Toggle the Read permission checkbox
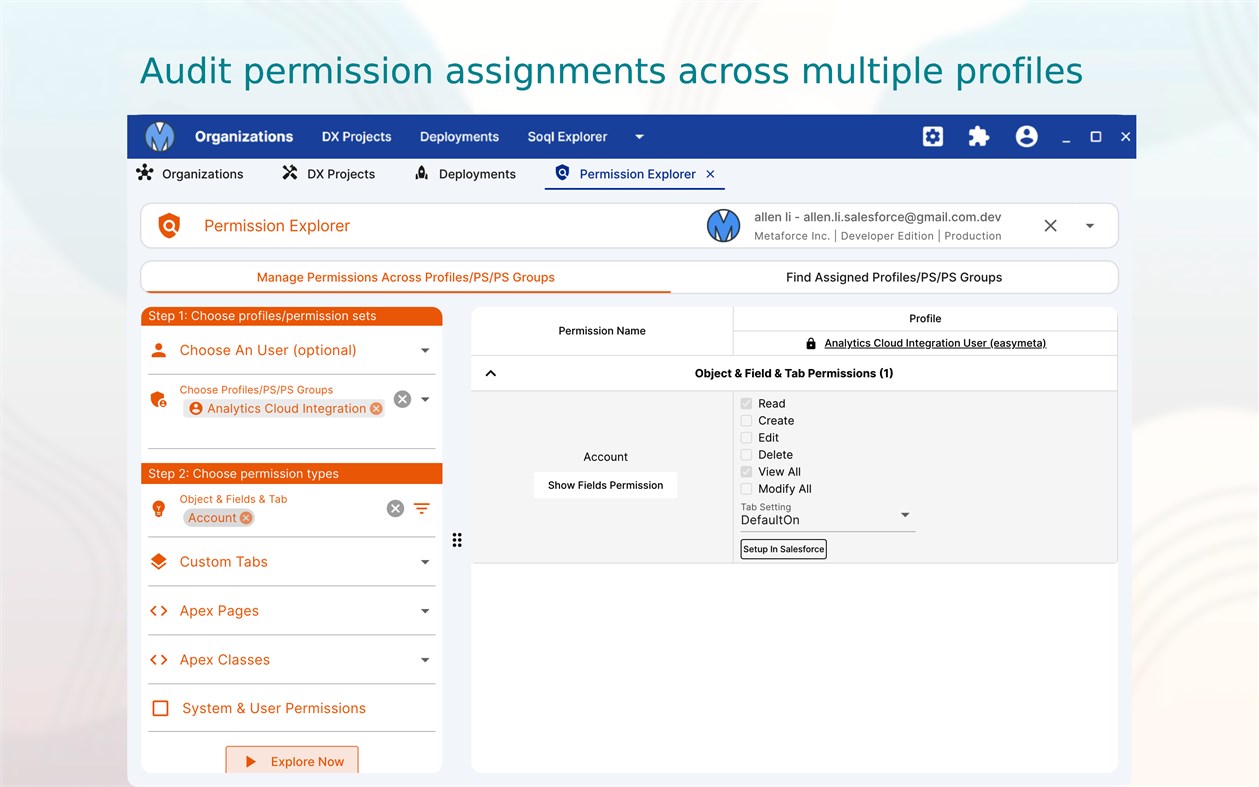This screenshot has width=1259, height=787. point(746,404)
